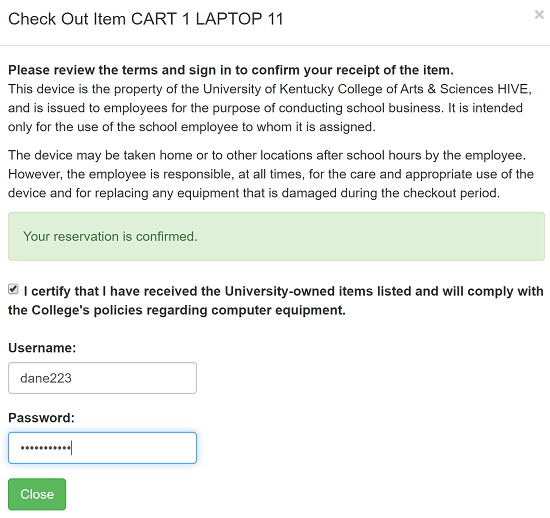This screenshot has height=518, width=550.
Task: Dismiss the dialog with the X icon
Action: pyautogui.click(x=539, y=15)
